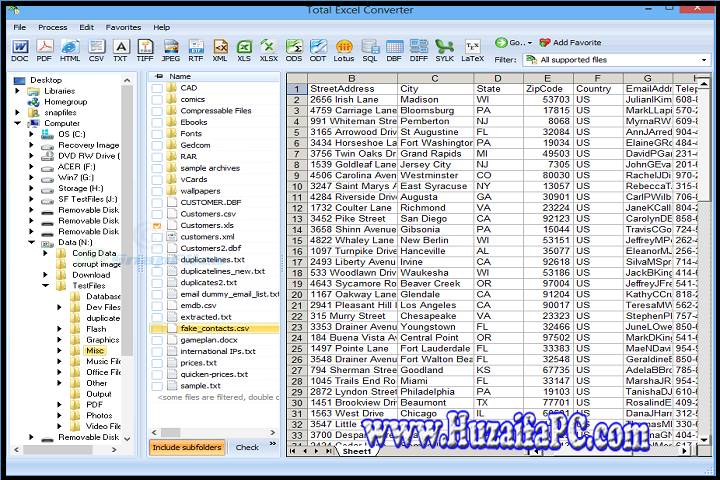720x480 pixels.
Task: Expand the Graphics folder node
Action: (59, 340)
